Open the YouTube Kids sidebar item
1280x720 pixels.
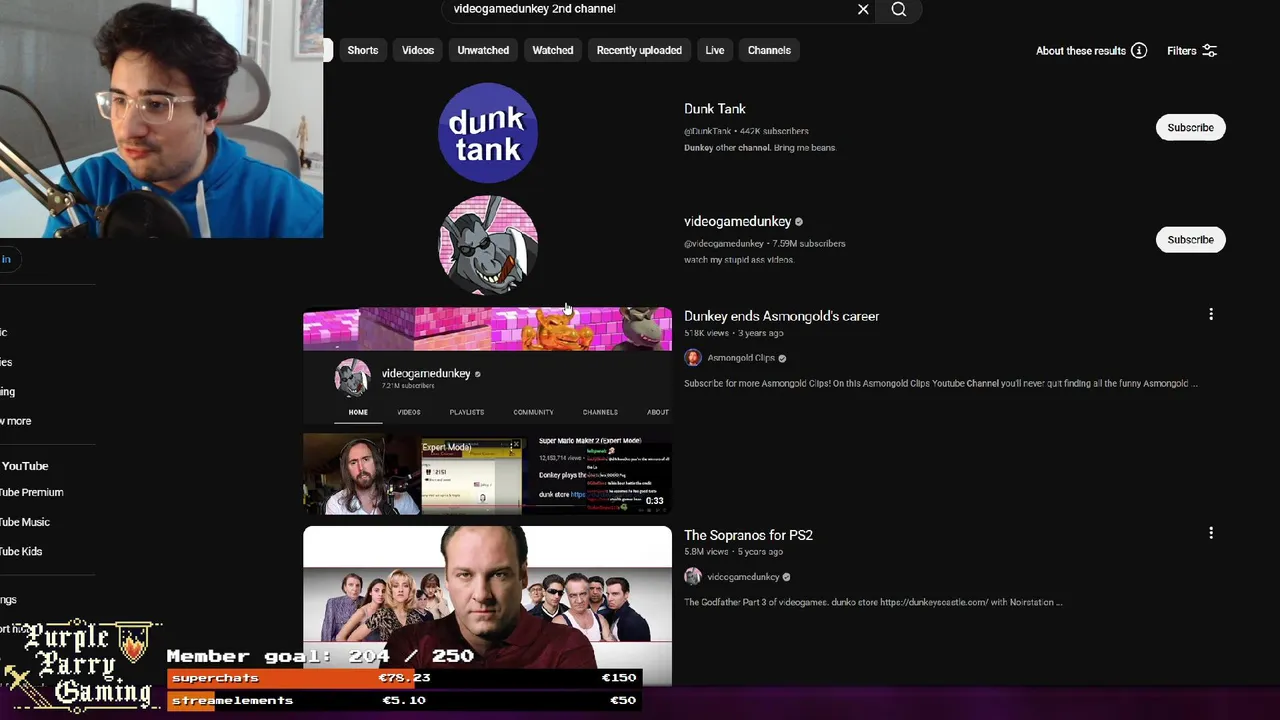21,551
